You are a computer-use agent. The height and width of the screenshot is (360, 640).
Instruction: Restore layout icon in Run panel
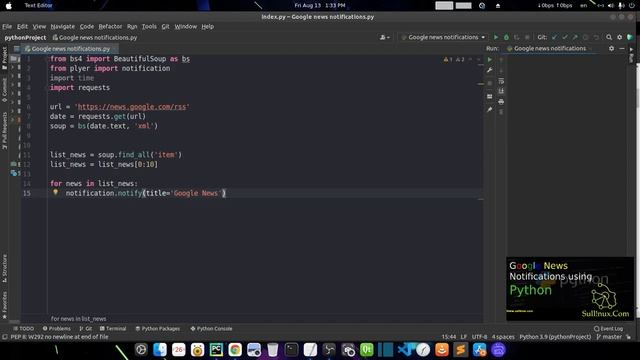click(490, 96)
